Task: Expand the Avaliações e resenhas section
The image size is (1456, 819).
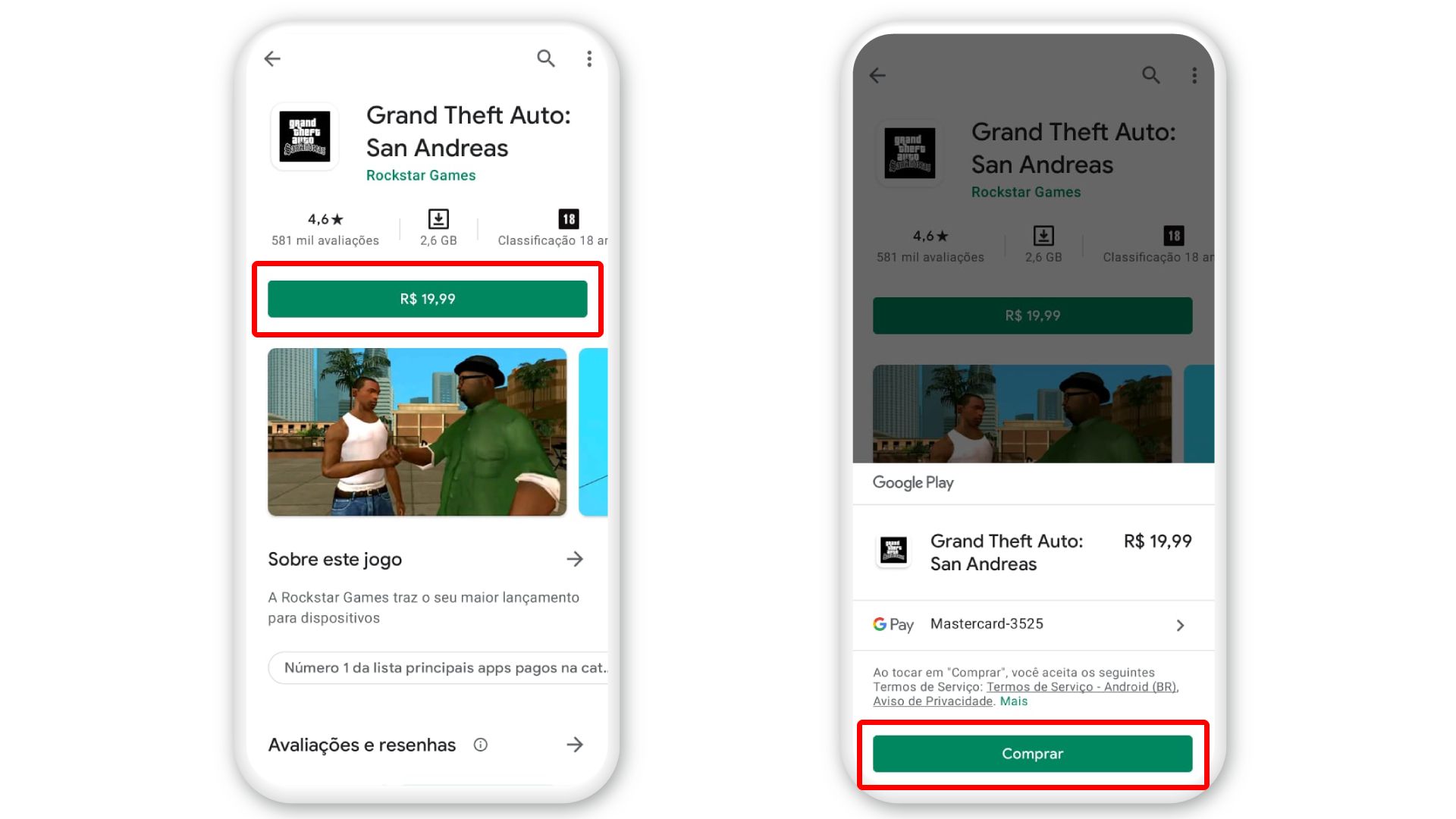Action: click(577, 744)
